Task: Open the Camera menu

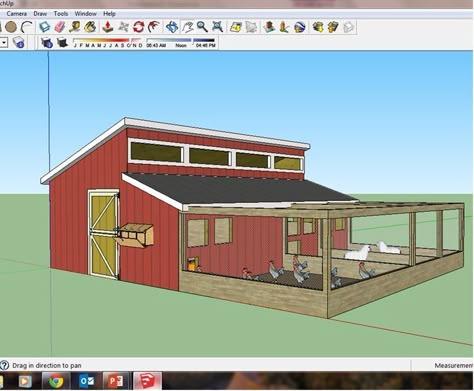Action: [x=17, y=14]
